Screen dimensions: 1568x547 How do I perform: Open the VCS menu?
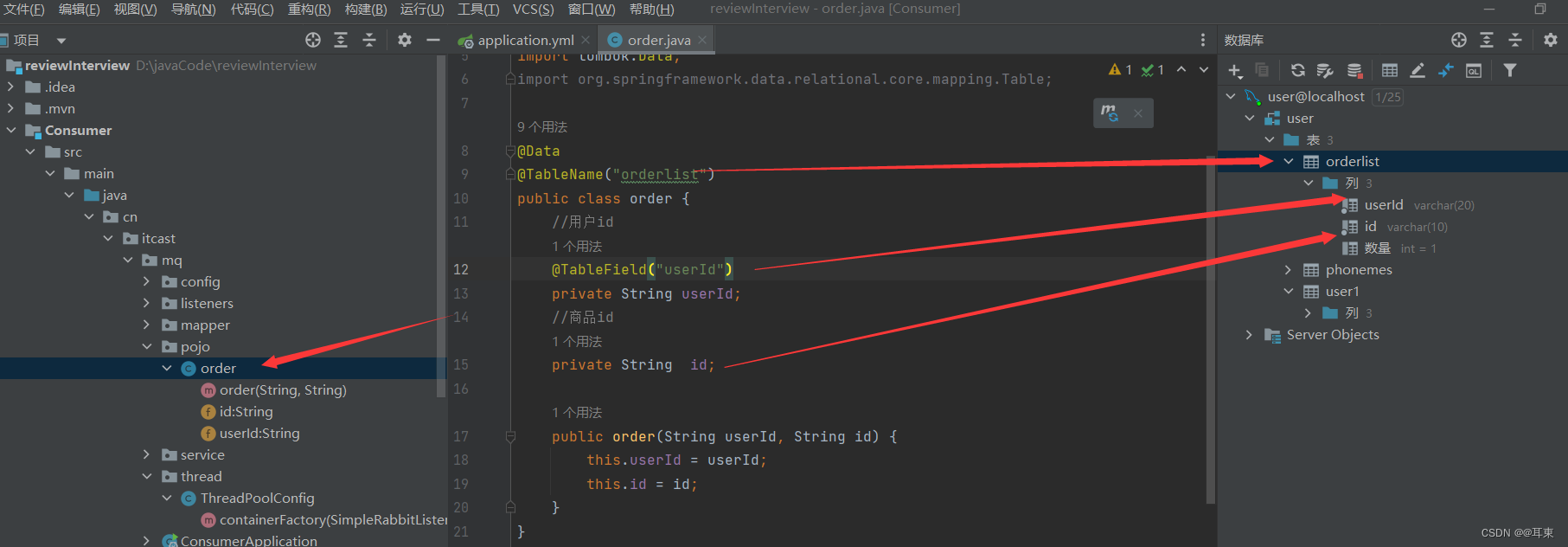pos(533,10)
